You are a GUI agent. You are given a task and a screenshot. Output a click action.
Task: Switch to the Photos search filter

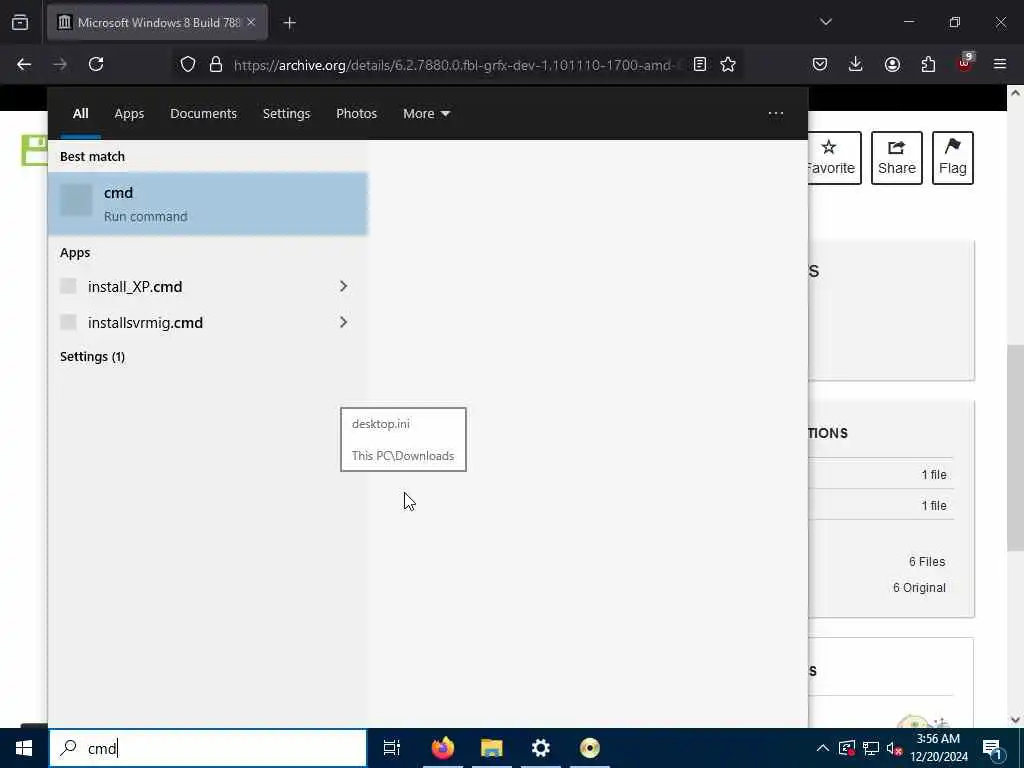coord(356,114)
